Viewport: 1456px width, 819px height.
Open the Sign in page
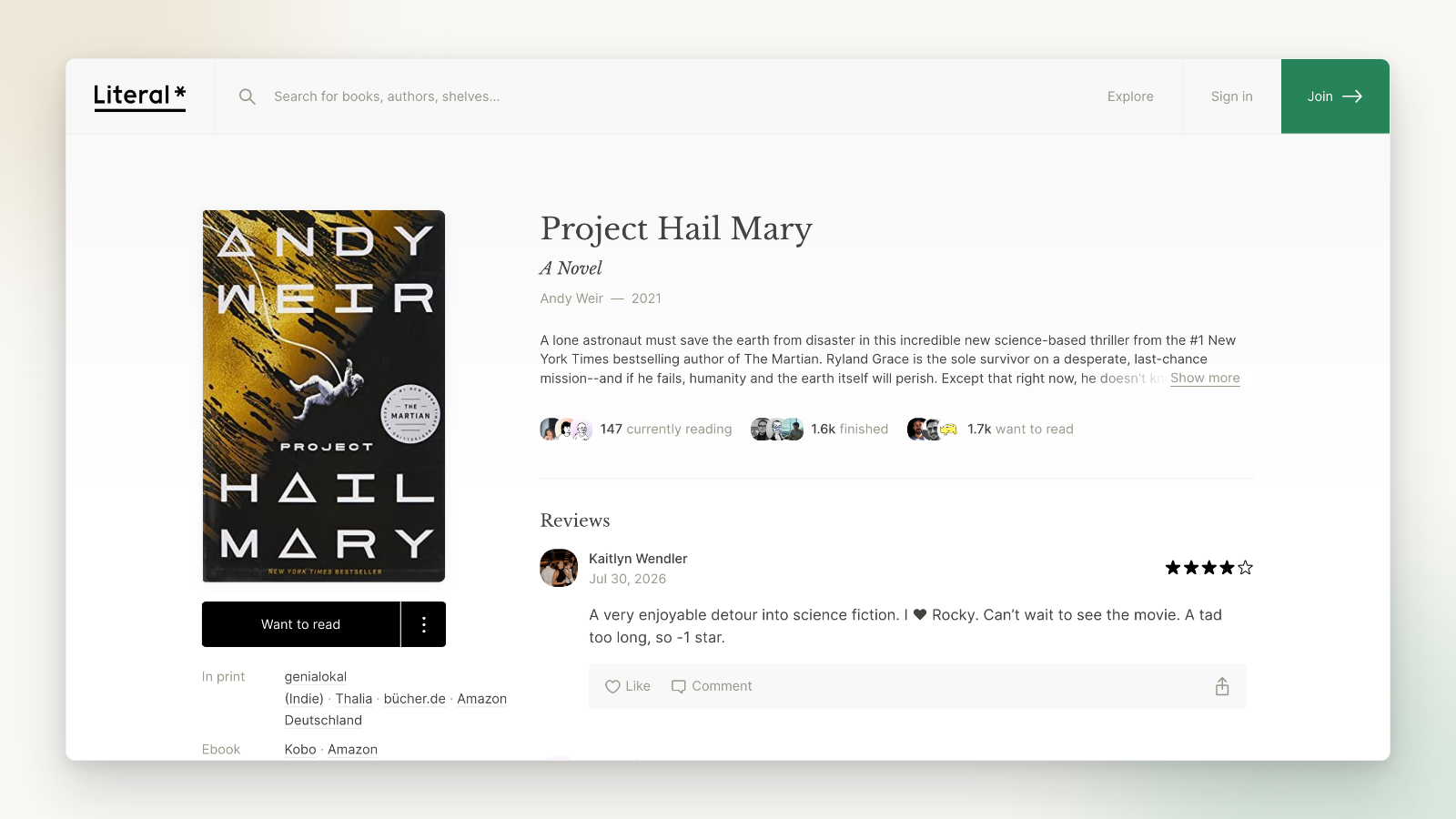[1231, 96]
